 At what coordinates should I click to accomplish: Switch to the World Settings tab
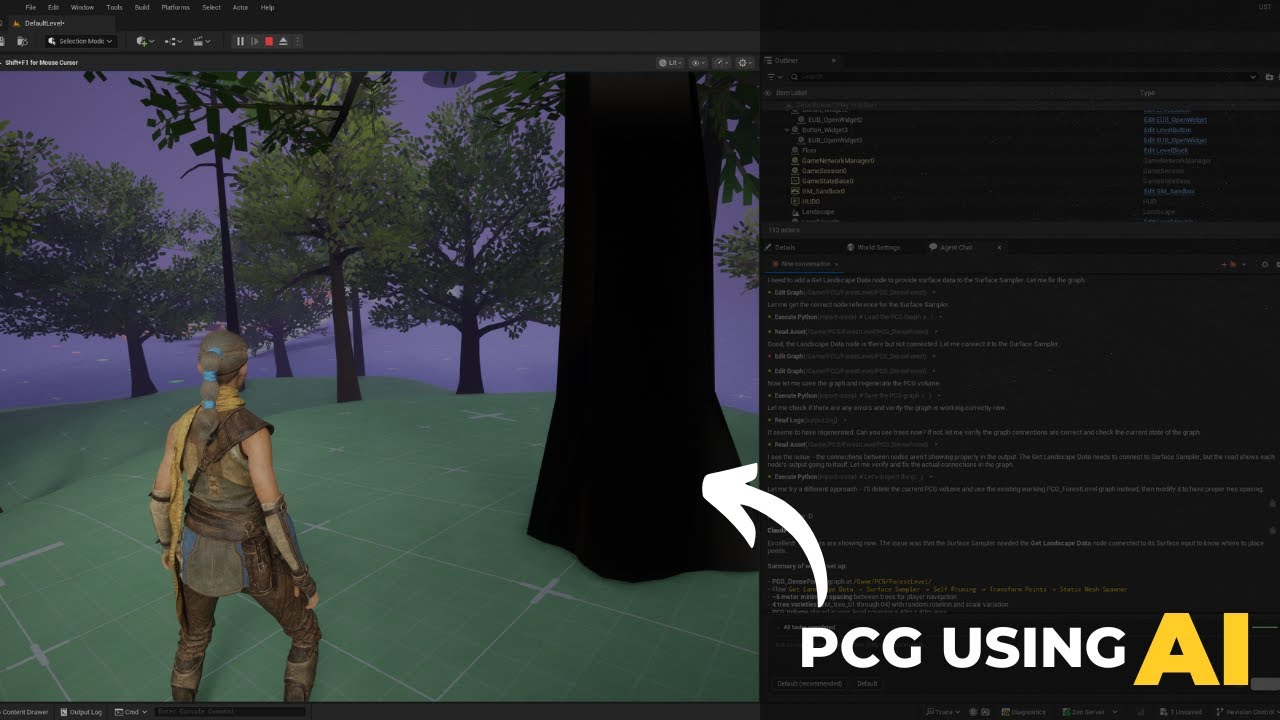pyautogui.click(x=874, y=247)
